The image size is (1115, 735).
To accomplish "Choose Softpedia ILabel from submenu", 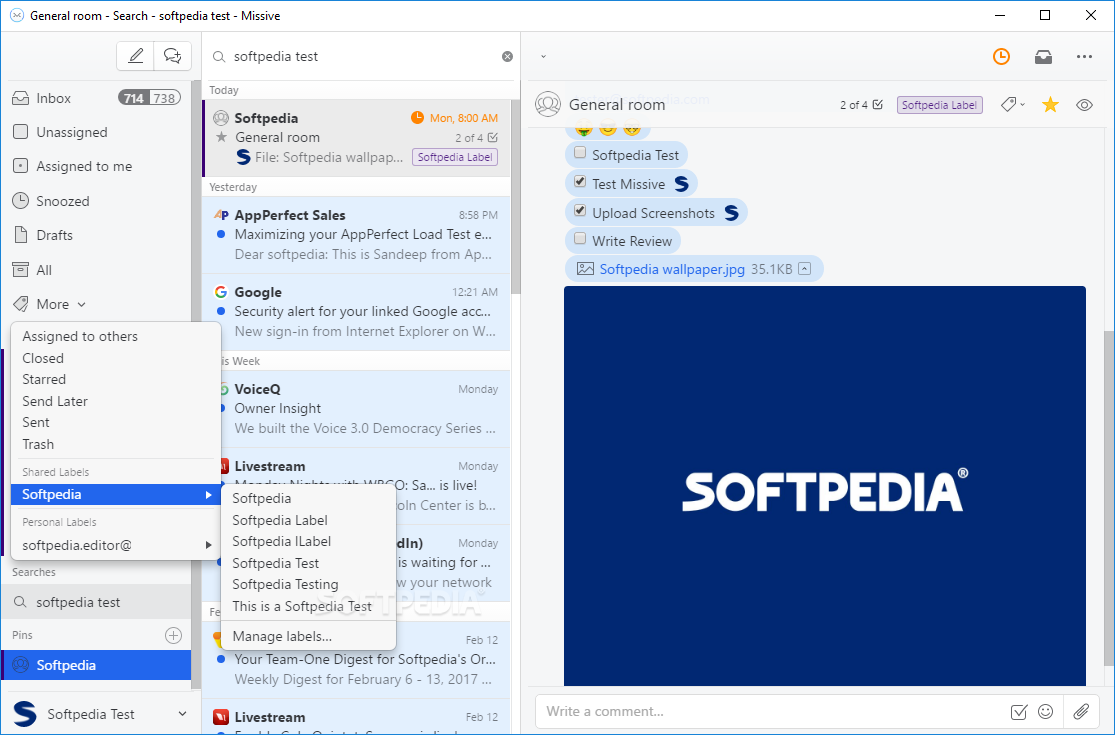I will [309, 542].
